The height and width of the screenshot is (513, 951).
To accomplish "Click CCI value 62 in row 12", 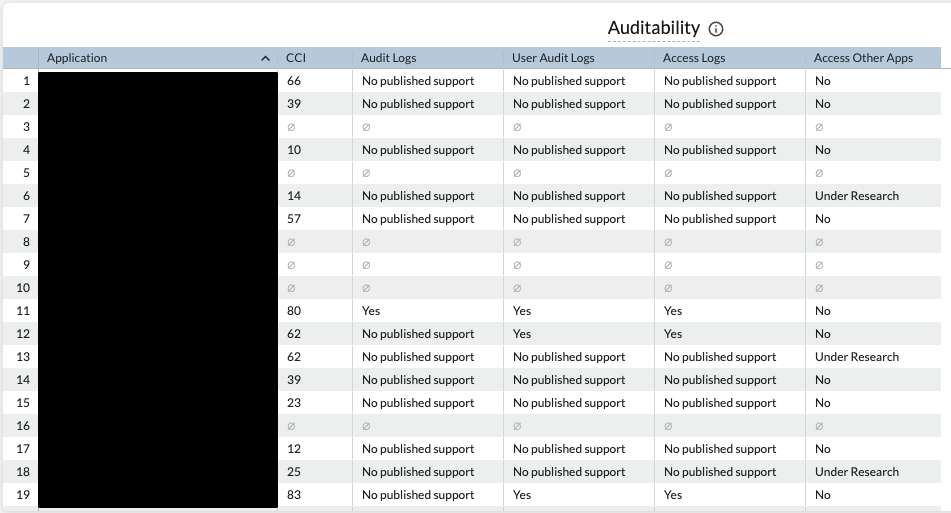I will click(x=294, y=334).
